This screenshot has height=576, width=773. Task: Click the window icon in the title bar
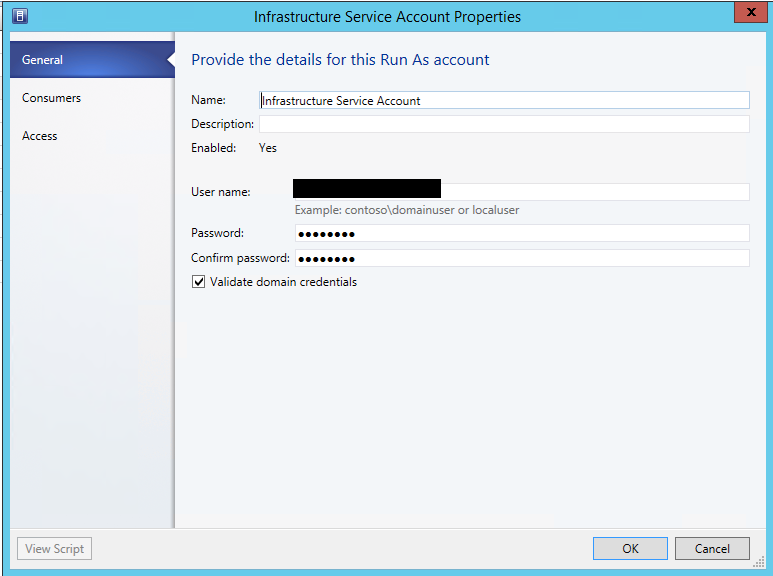(x=19, y=16)
